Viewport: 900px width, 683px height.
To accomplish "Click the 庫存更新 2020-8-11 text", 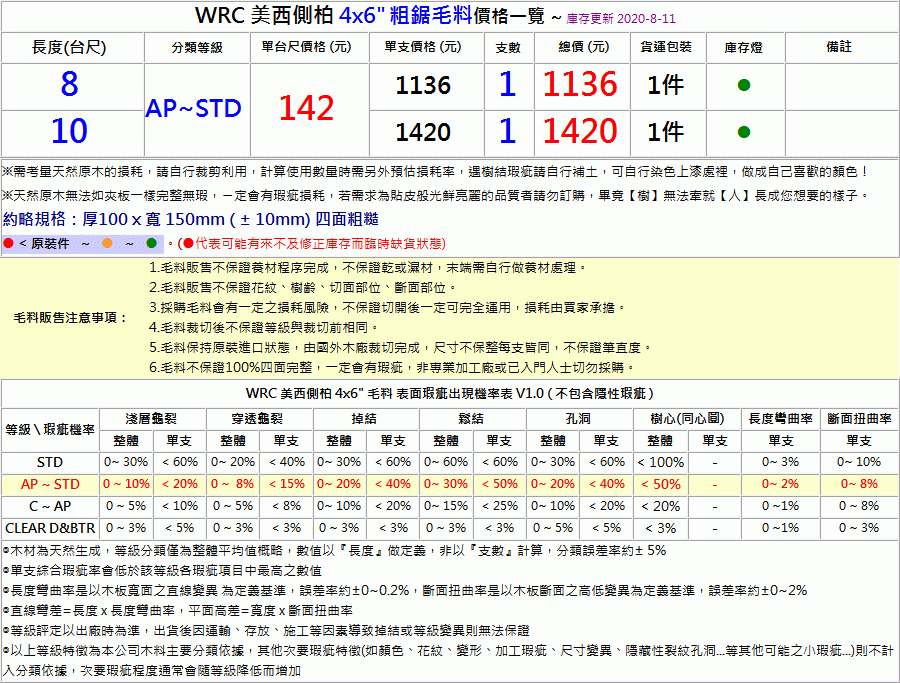I will click(x=621, y=18).
